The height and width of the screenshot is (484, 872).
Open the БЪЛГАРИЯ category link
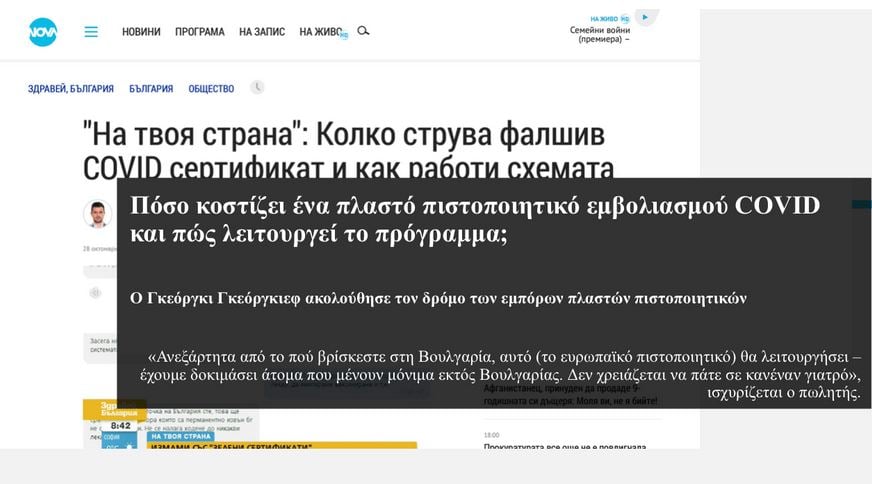click(151, 88)
